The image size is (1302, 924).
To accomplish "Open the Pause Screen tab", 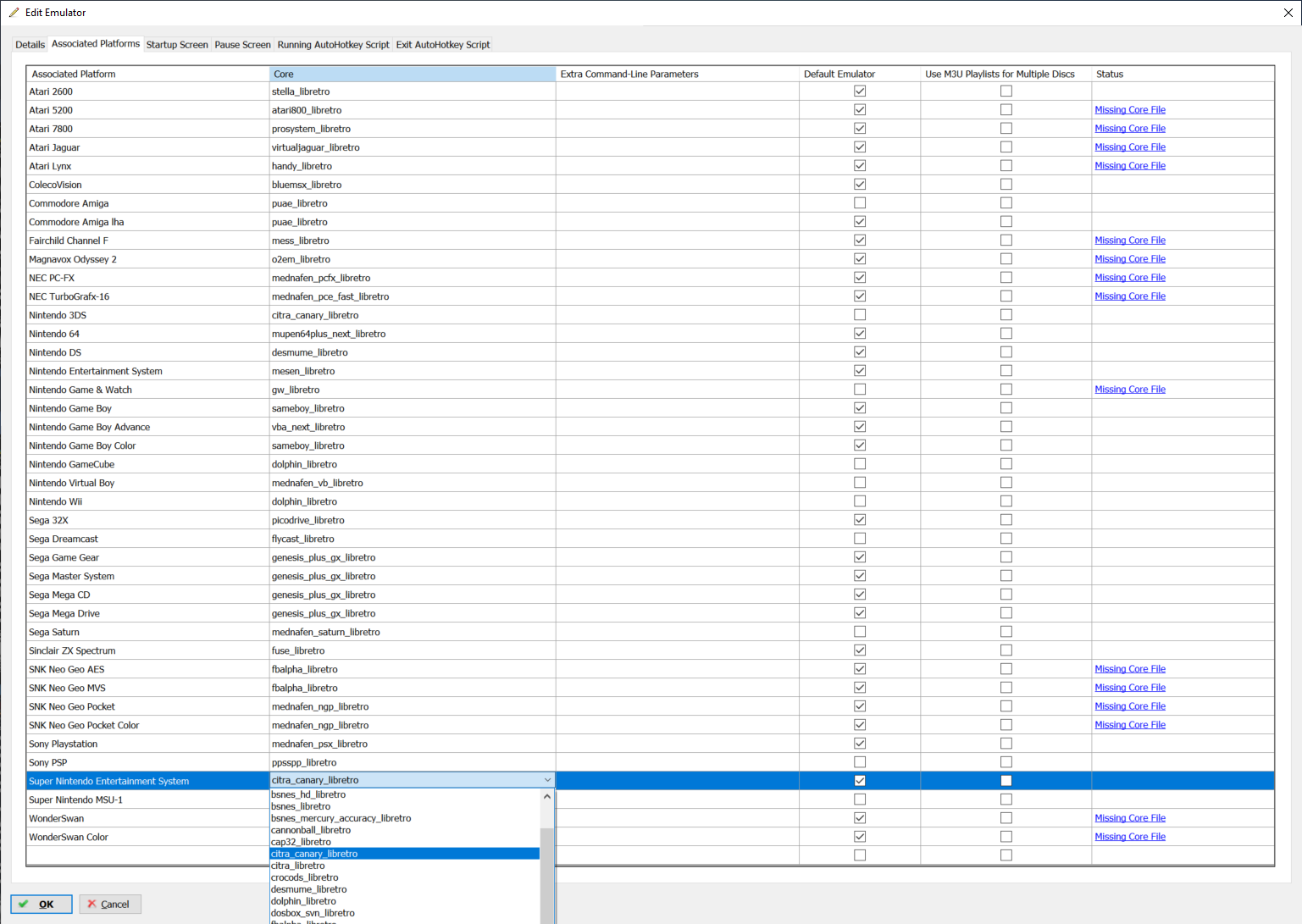I will click(242, 45).
